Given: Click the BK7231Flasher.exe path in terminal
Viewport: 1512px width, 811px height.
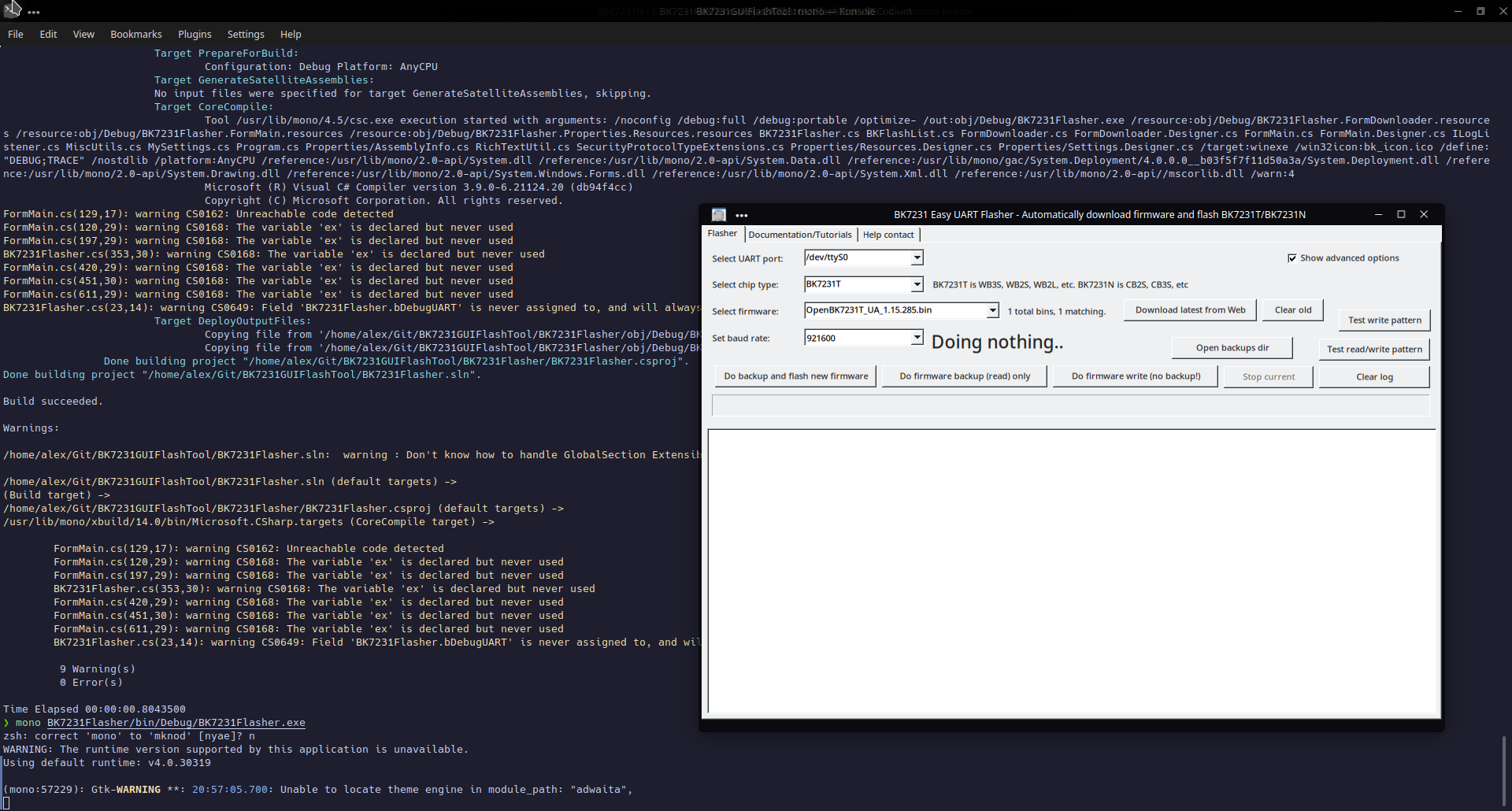Looking at the screenshot, I should 176,722.
